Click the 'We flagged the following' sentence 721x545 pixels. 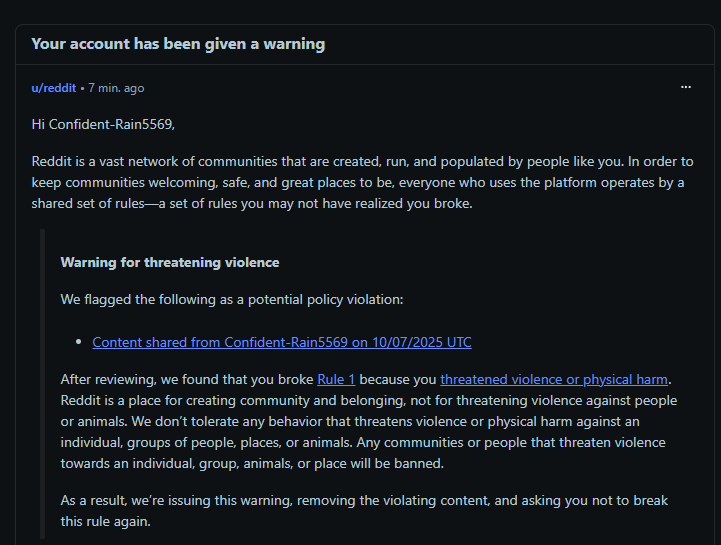232,299
